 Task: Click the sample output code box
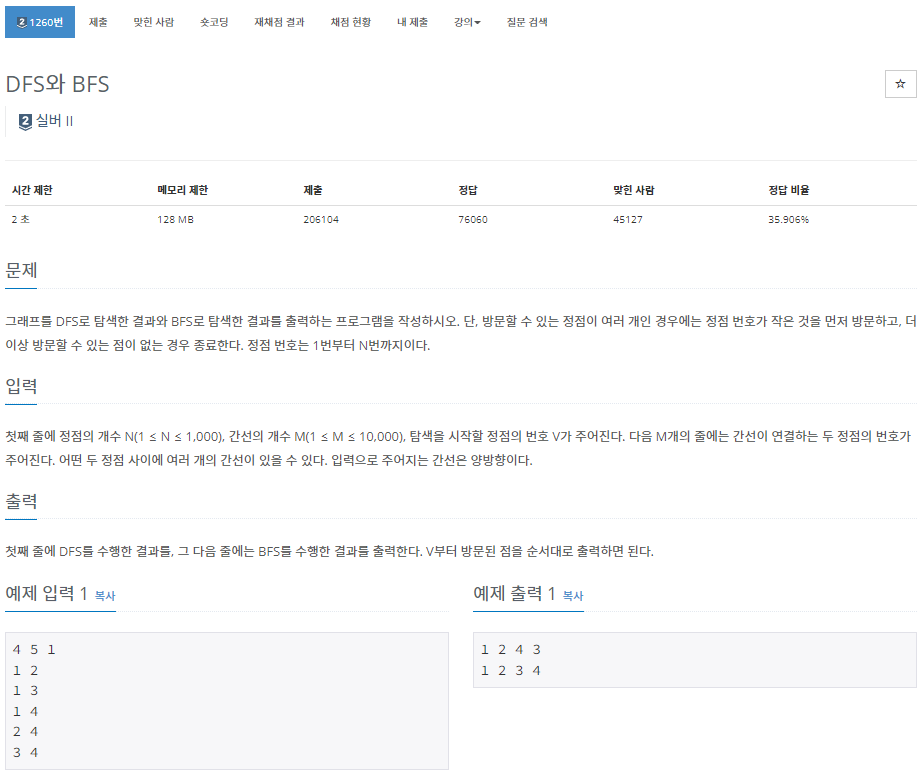pyautogui.click(x=694, y=660)
